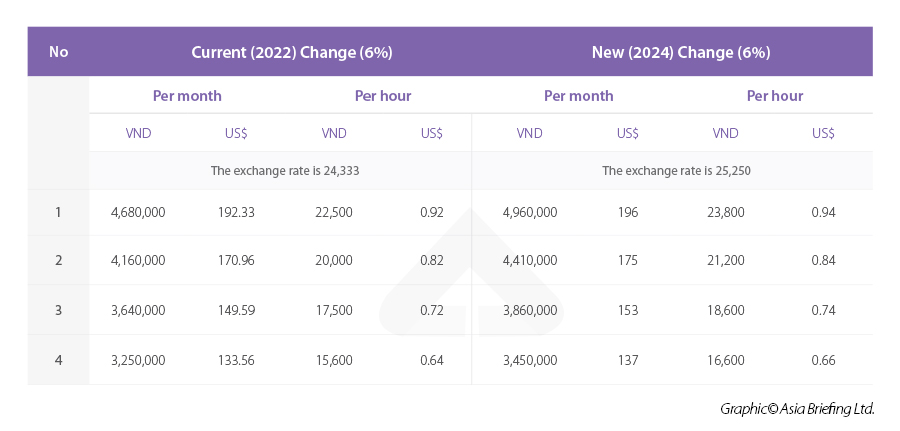Select the 149.59 US$ cell
This screenshot has height=431, width=900.
(x=236, y=310)
